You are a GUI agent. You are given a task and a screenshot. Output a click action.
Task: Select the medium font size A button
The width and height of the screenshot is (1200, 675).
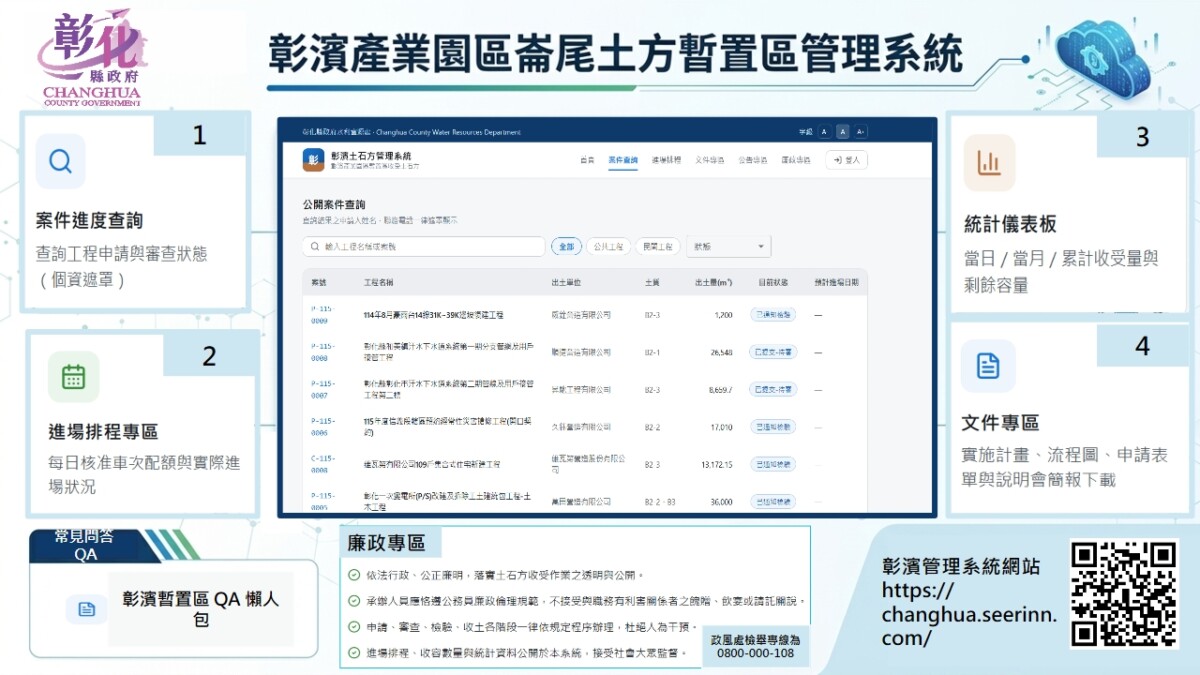(843, 132)
